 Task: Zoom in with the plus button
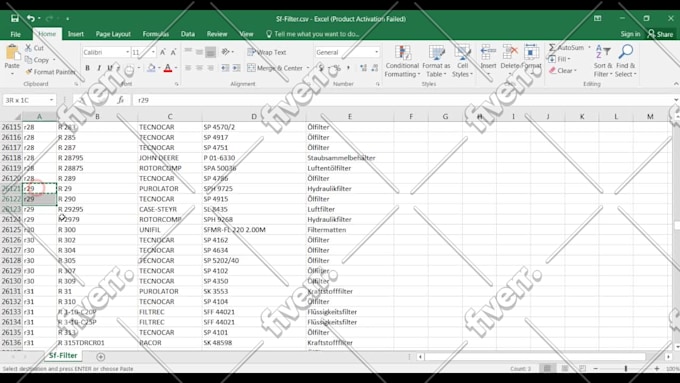coord(657,368)
